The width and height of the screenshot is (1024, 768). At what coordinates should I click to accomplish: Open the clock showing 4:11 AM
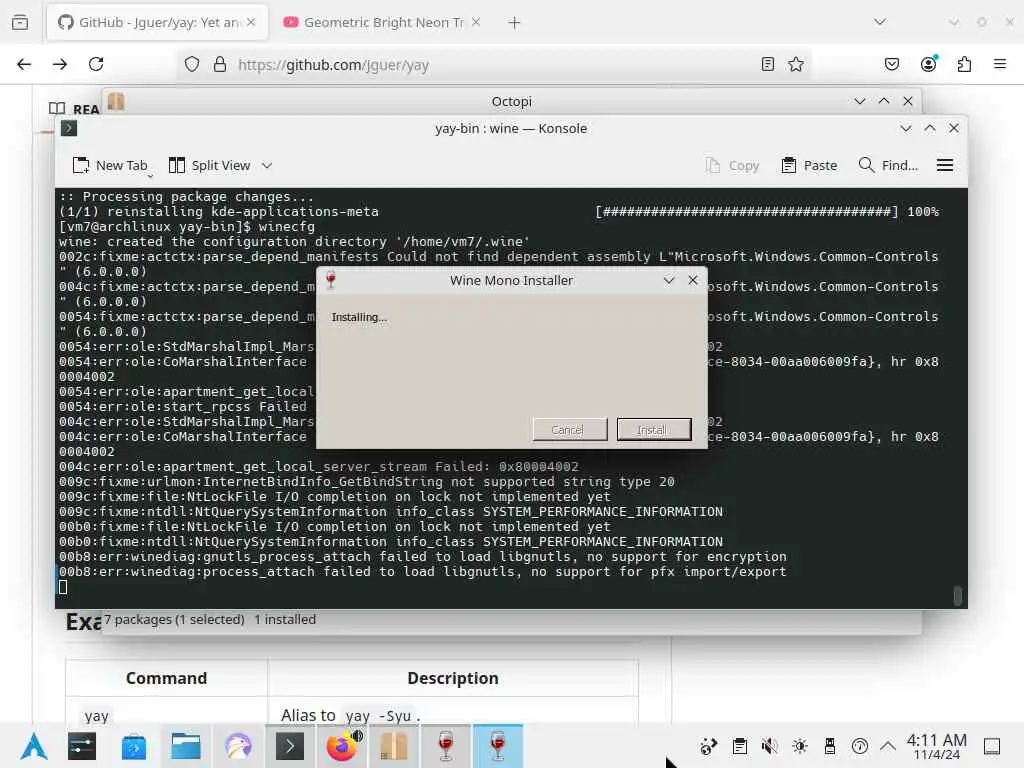937,746
